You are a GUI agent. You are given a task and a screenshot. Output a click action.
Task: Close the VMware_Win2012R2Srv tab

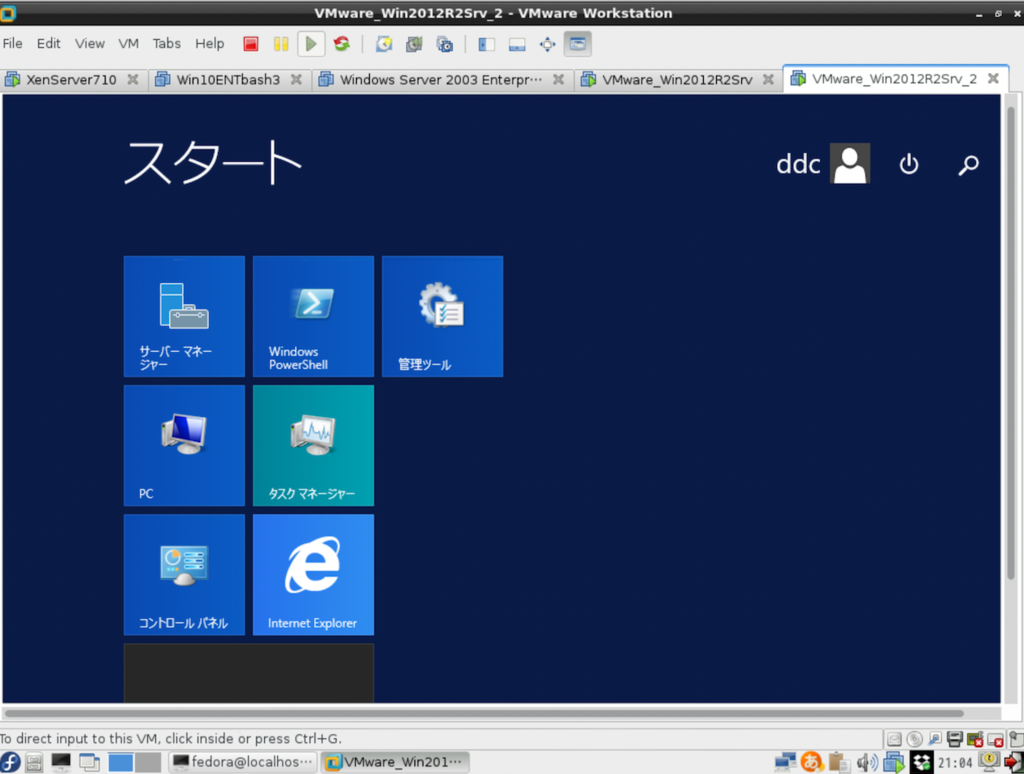[769, 79]
